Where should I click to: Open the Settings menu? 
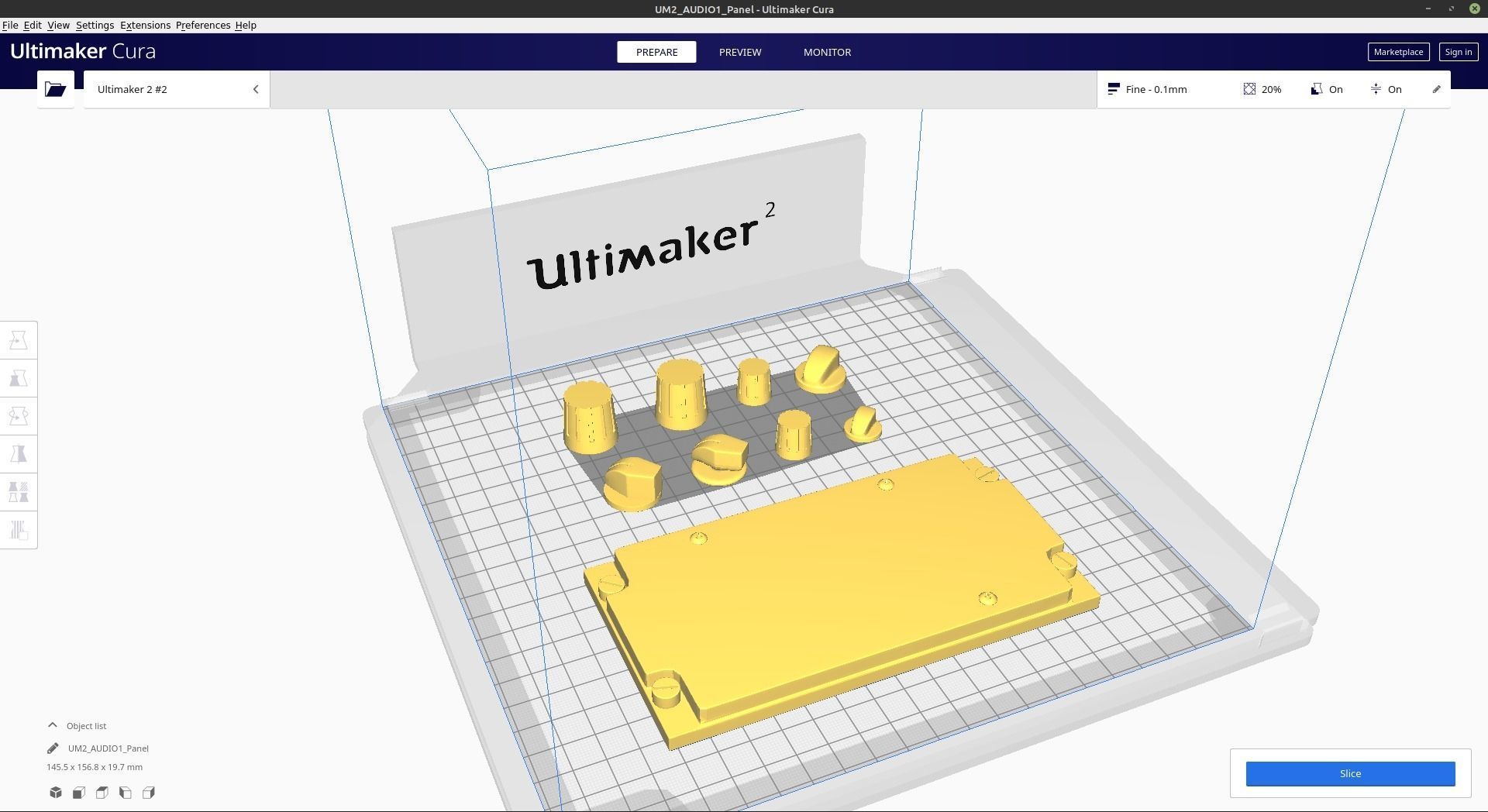pyautogui.click(x=95, y=26)
